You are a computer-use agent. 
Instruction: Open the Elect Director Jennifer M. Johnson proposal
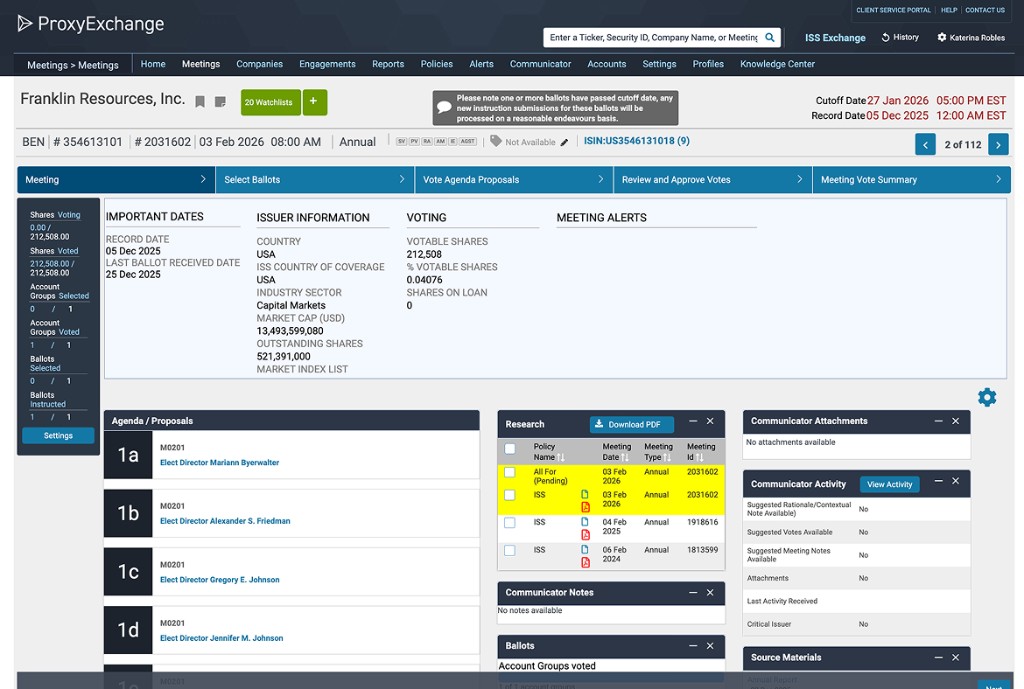click(x=221, y=638)
